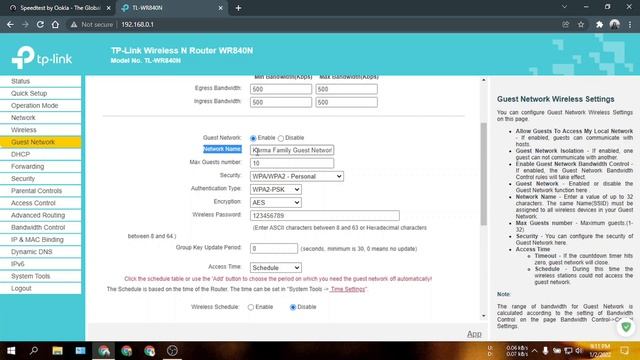Open the OBS Studio taskbar icon
This screenshot has height=360, width=640.
click(172, 351)
